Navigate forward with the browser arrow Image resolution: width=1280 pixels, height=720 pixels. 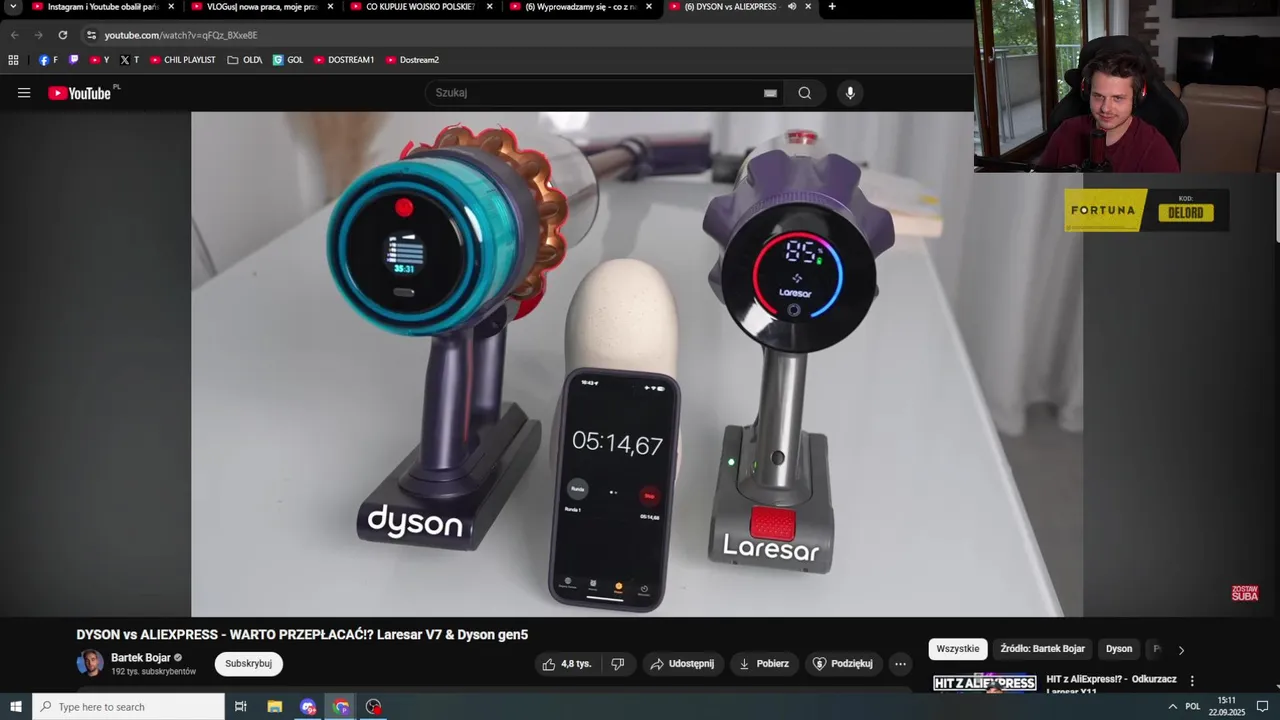coord(38,35)
